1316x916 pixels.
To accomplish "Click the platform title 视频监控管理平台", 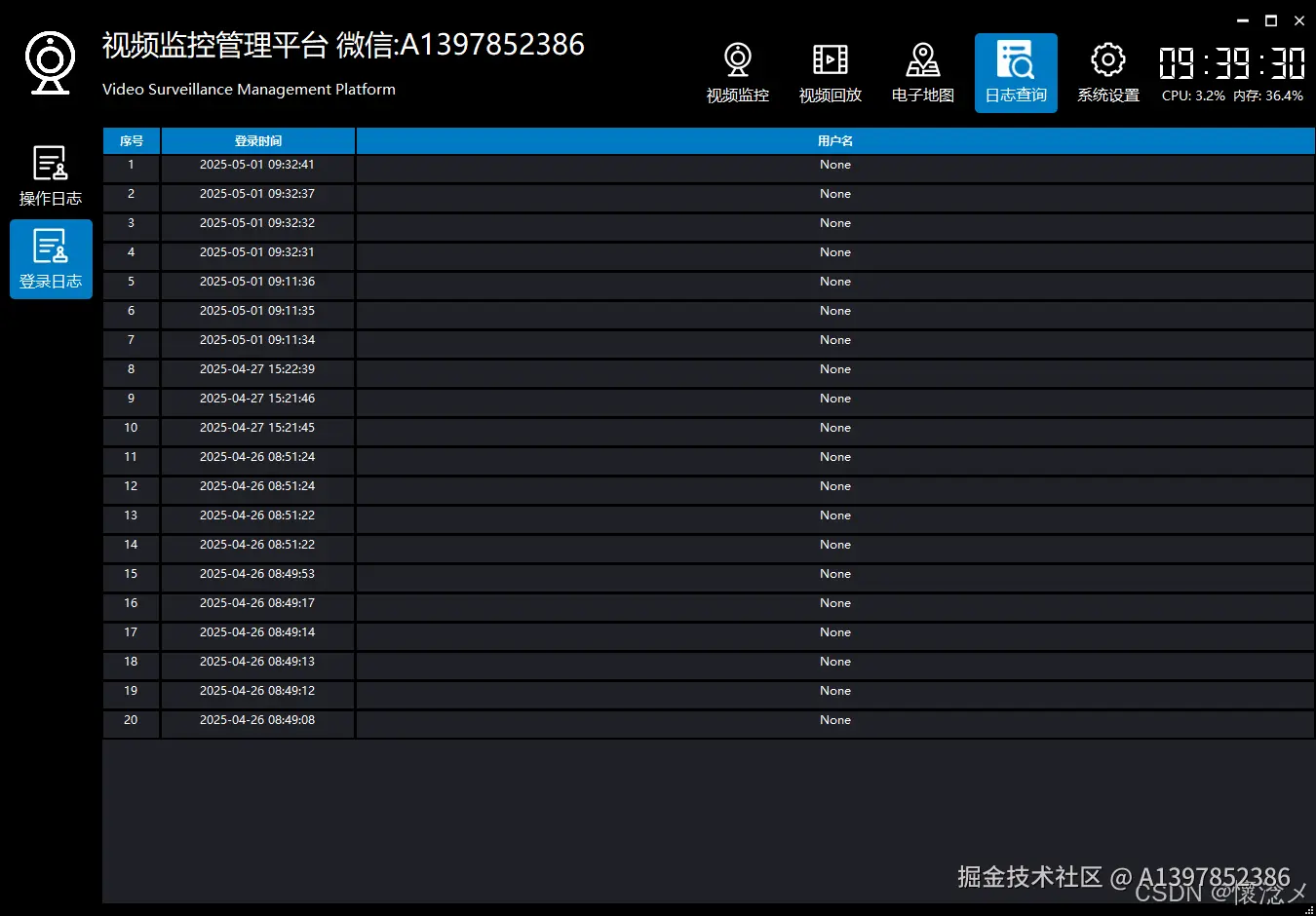I will click(x=215, y=45).
